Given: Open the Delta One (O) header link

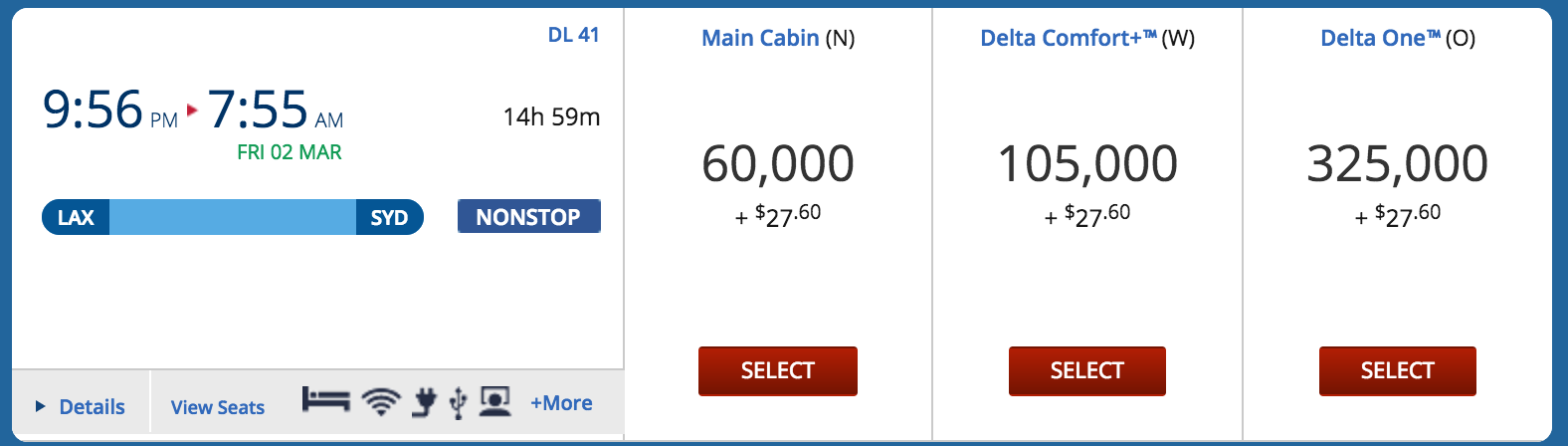Looking at the screenshot, I should (1398, 38).
